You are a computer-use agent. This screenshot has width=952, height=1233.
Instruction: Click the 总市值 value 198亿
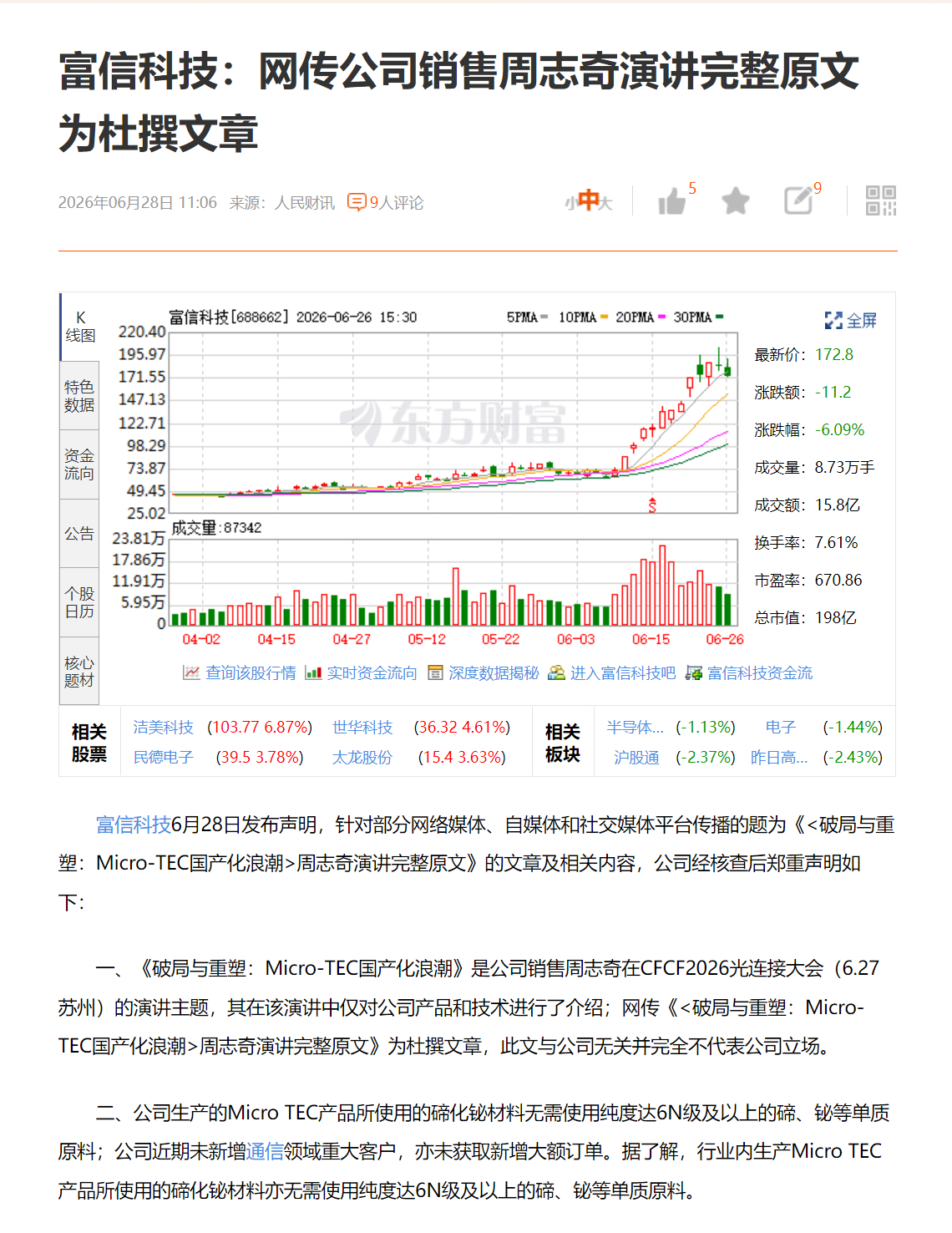pos(836,618)
